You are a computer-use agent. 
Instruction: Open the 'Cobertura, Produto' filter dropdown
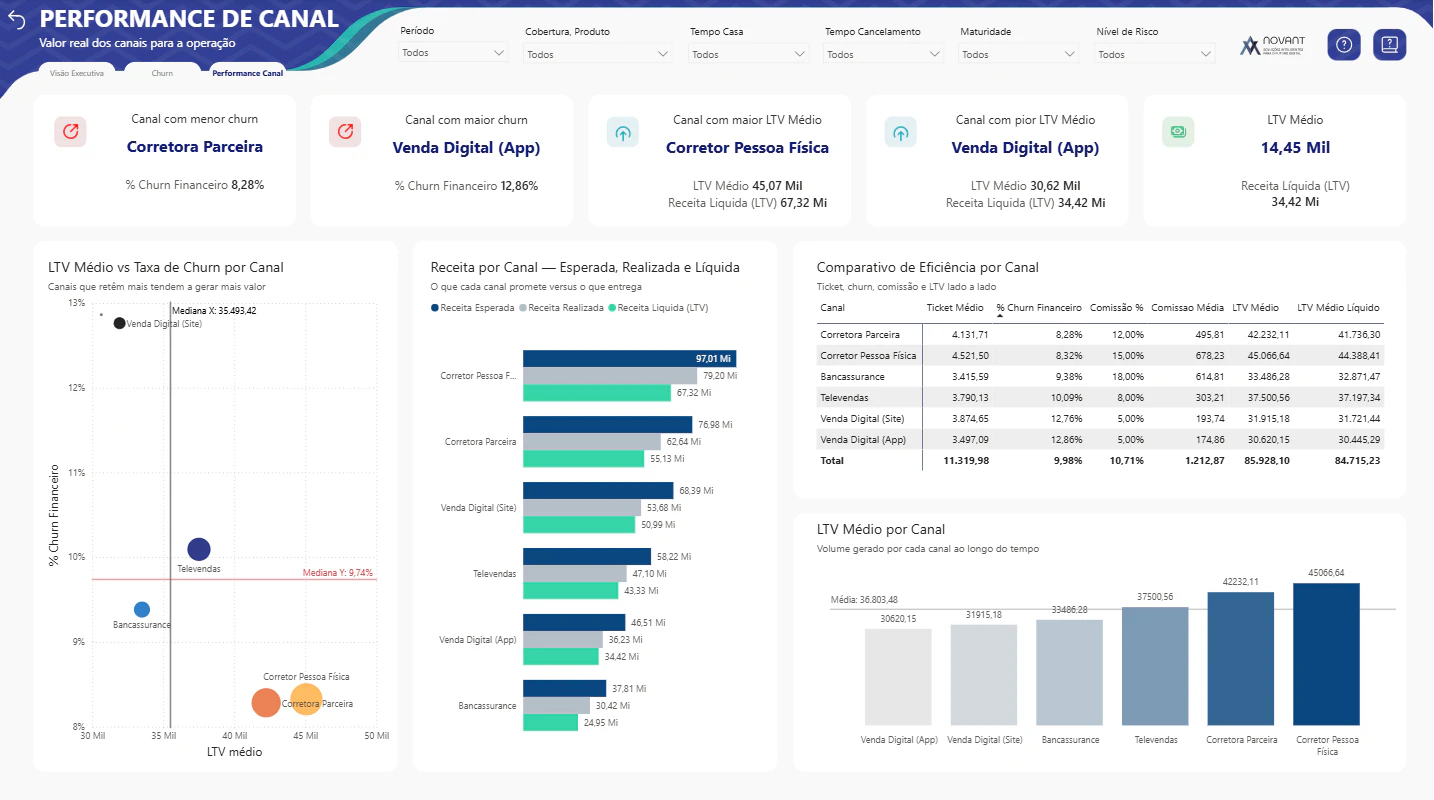click(x=599, y=55)
